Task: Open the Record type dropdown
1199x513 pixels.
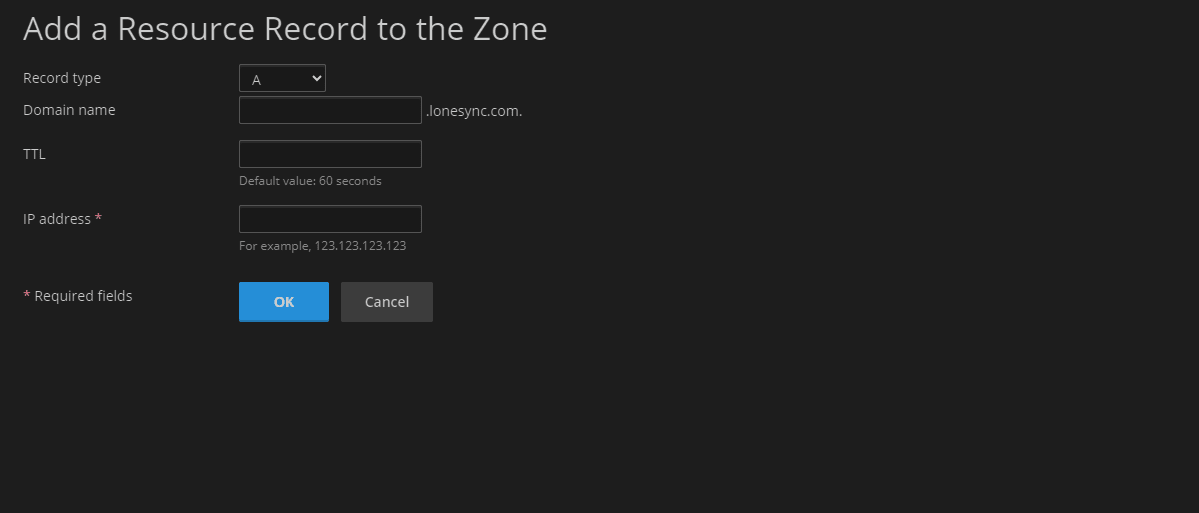Action: pos(282,79)
